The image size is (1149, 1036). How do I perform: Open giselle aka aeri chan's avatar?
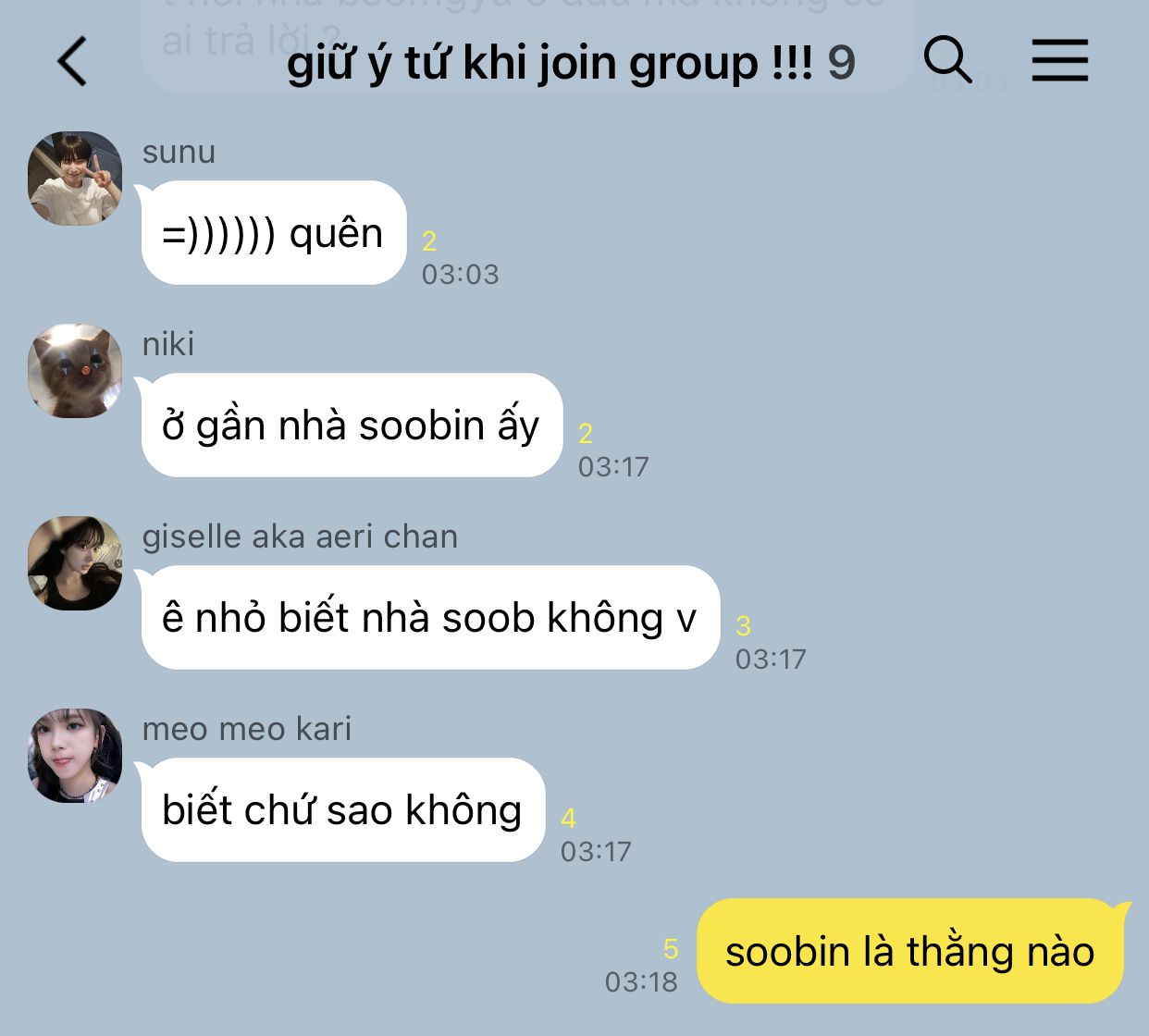point(75,563)
